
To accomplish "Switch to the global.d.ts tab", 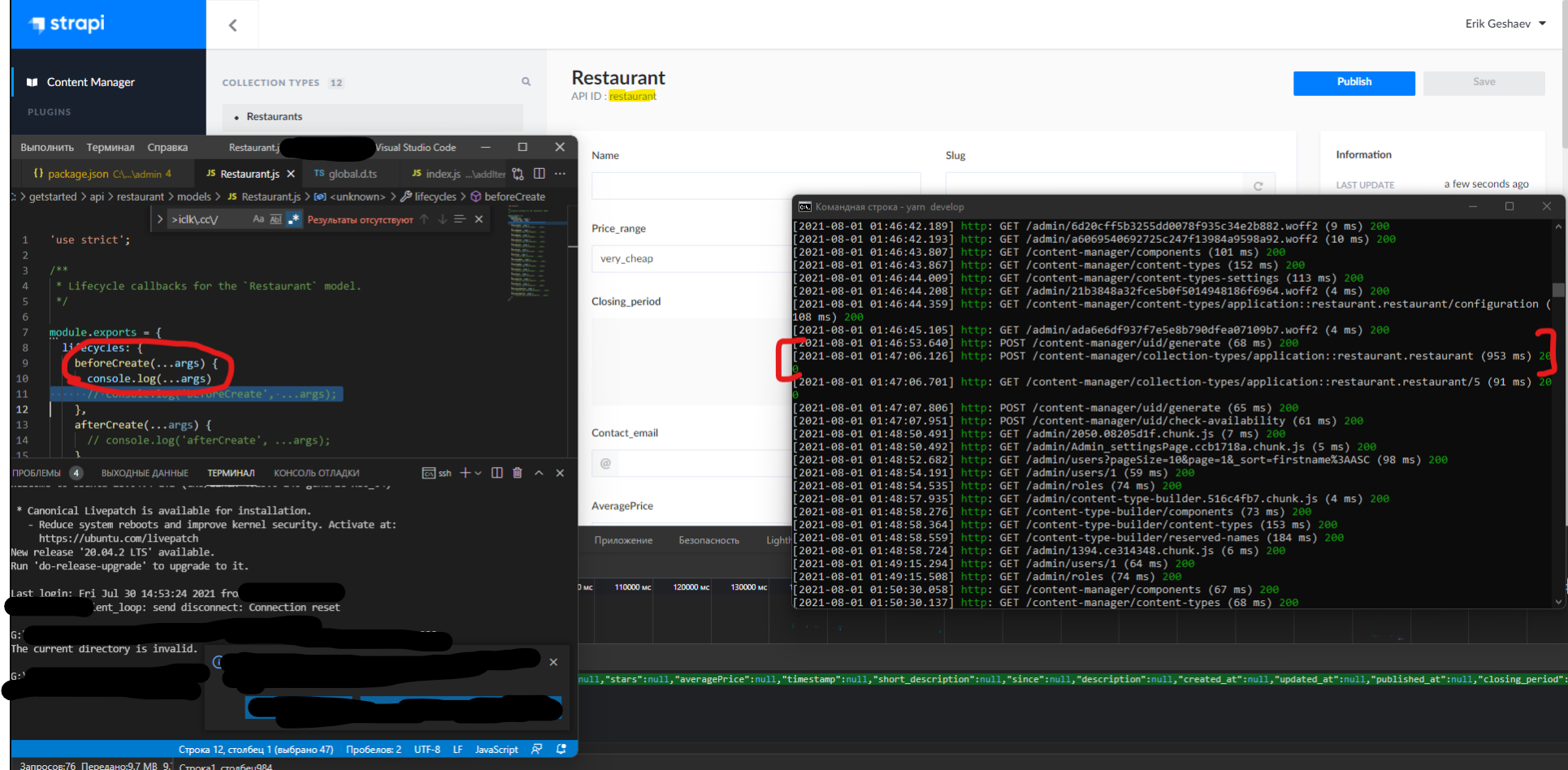I will 350,173.
